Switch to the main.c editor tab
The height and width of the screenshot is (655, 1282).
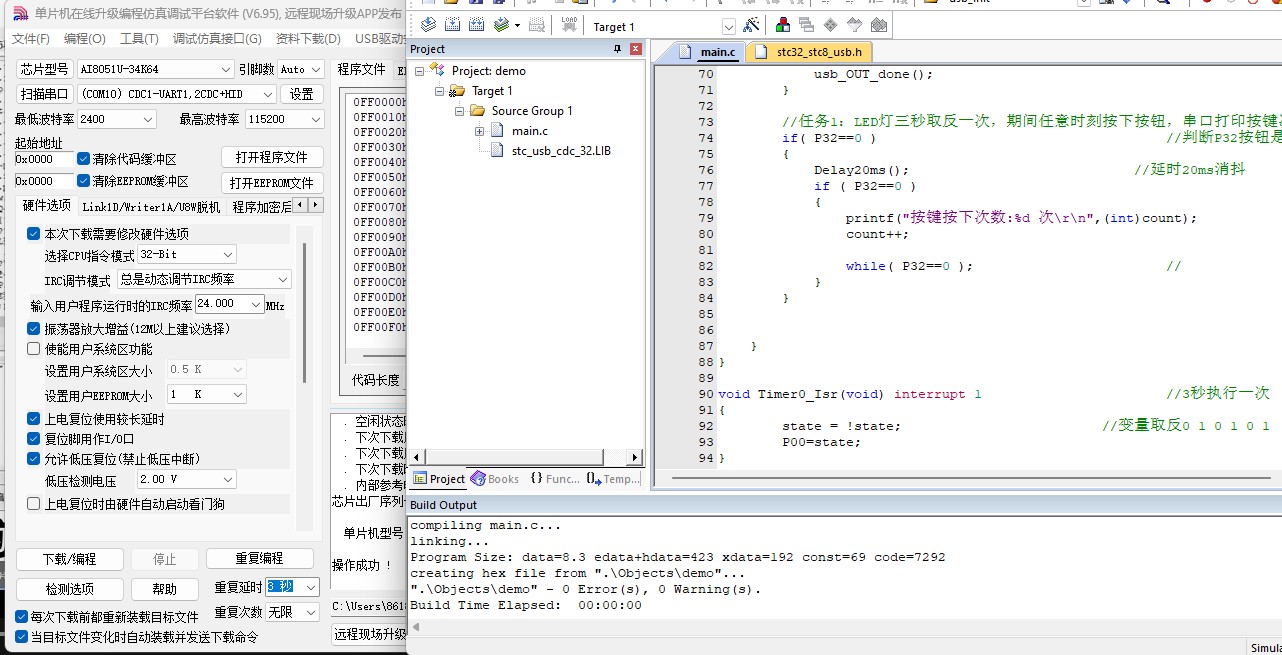tap(710, 52)
